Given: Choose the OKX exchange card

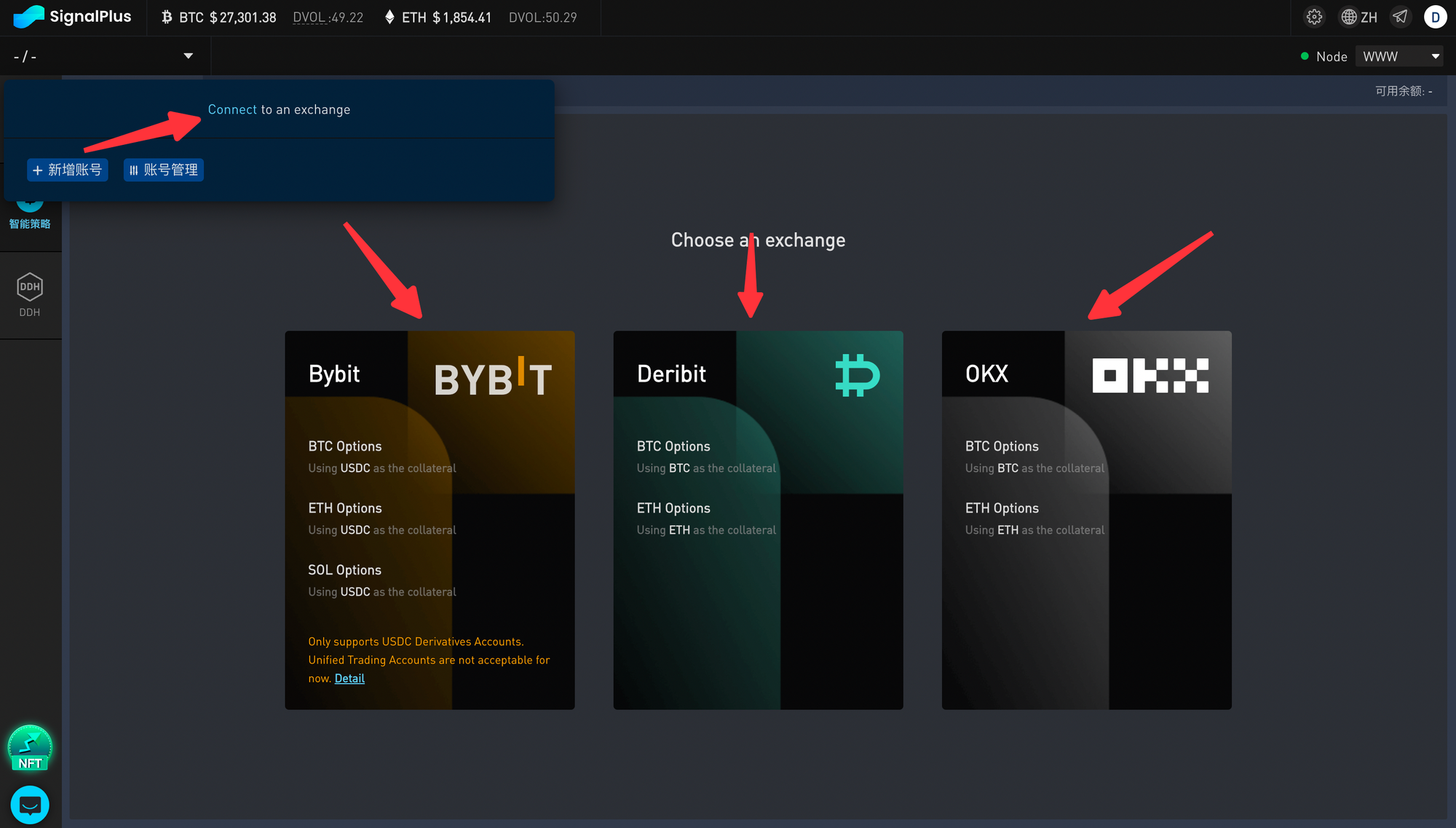Looking at the screenshot, I should coord(1086,520).
